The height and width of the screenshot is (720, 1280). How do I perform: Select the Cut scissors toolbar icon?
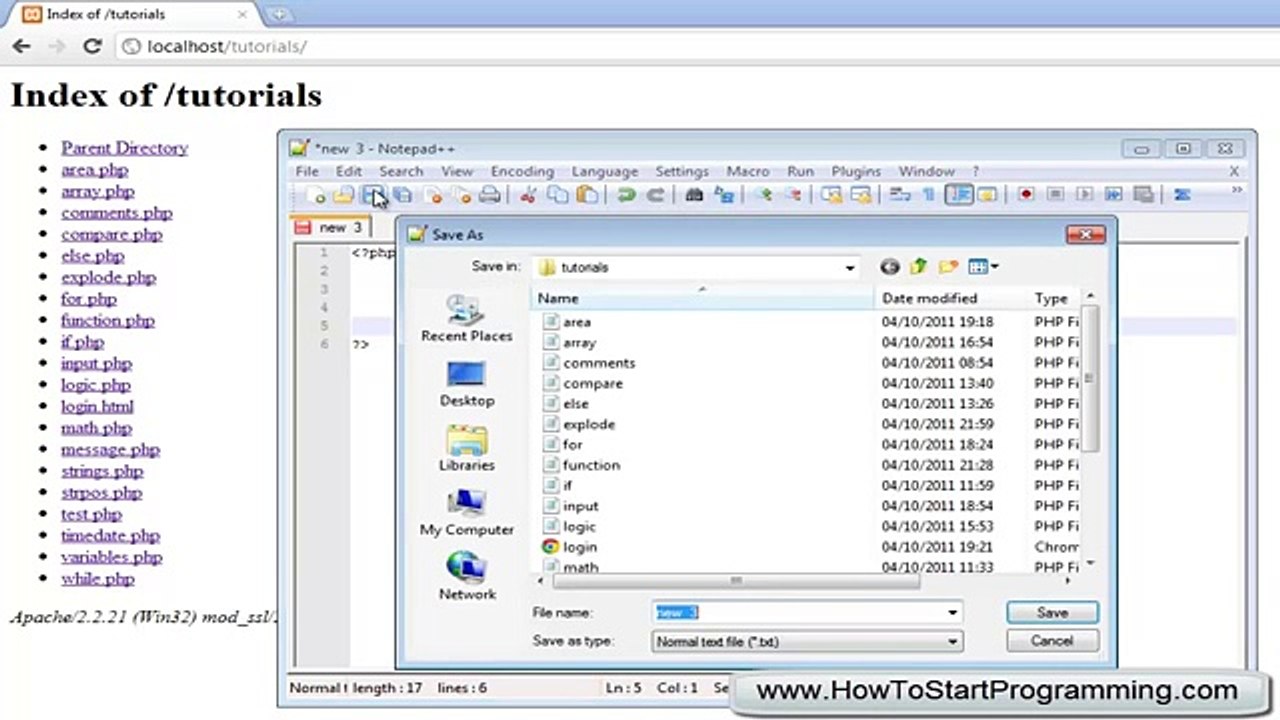[x=528, y=195]
